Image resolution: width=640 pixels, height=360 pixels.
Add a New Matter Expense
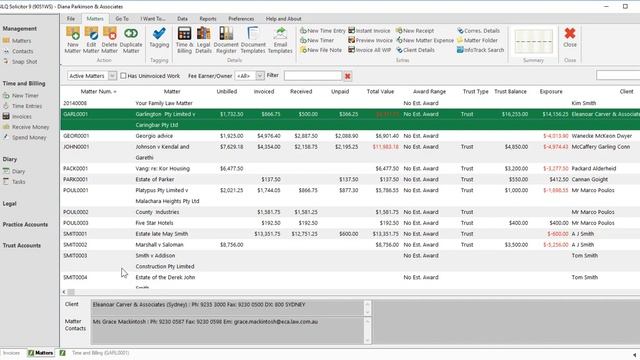tap(425, 40)
